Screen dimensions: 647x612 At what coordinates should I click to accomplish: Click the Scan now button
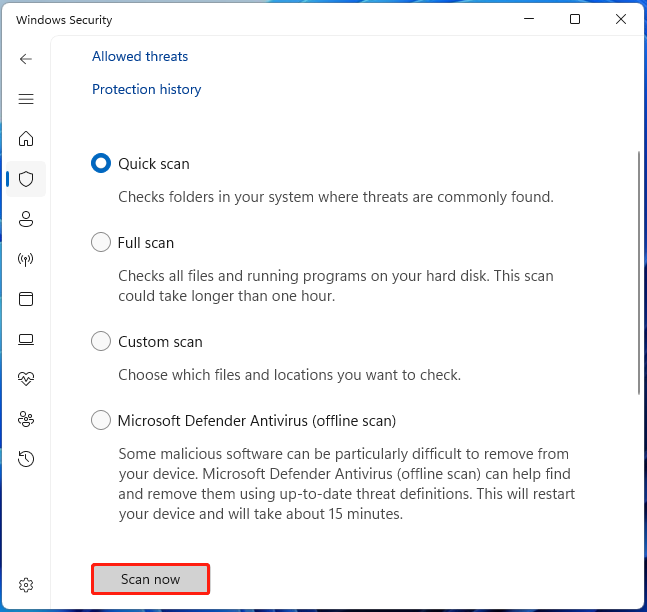point(151,579)
